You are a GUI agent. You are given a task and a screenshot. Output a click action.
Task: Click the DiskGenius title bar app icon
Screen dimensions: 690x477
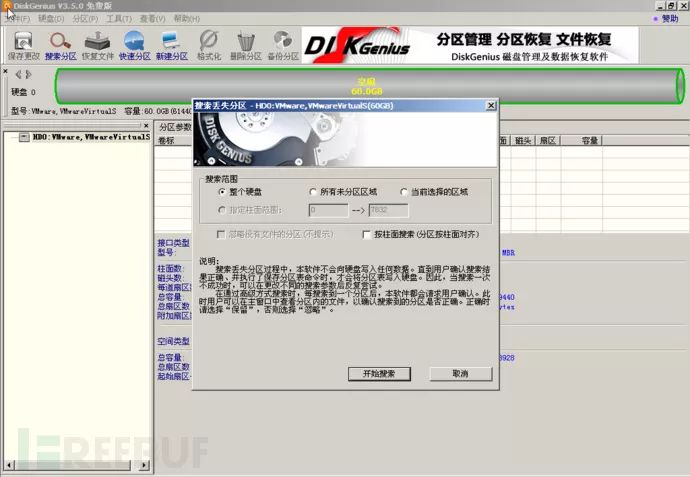6,6
